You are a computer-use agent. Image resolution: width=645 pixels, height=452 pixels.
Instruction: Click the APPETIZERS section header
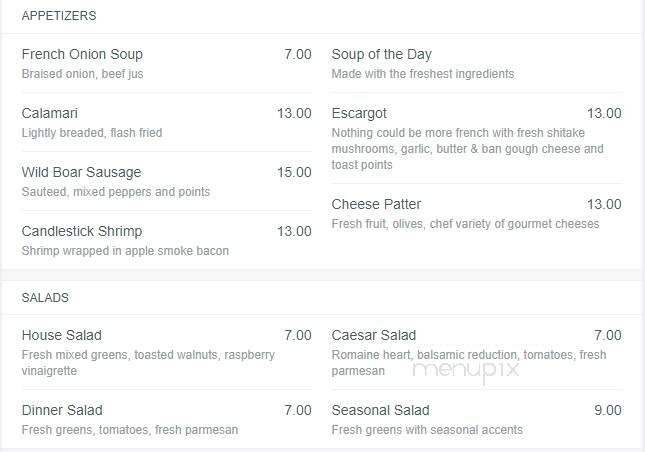(x=59, y=16)
